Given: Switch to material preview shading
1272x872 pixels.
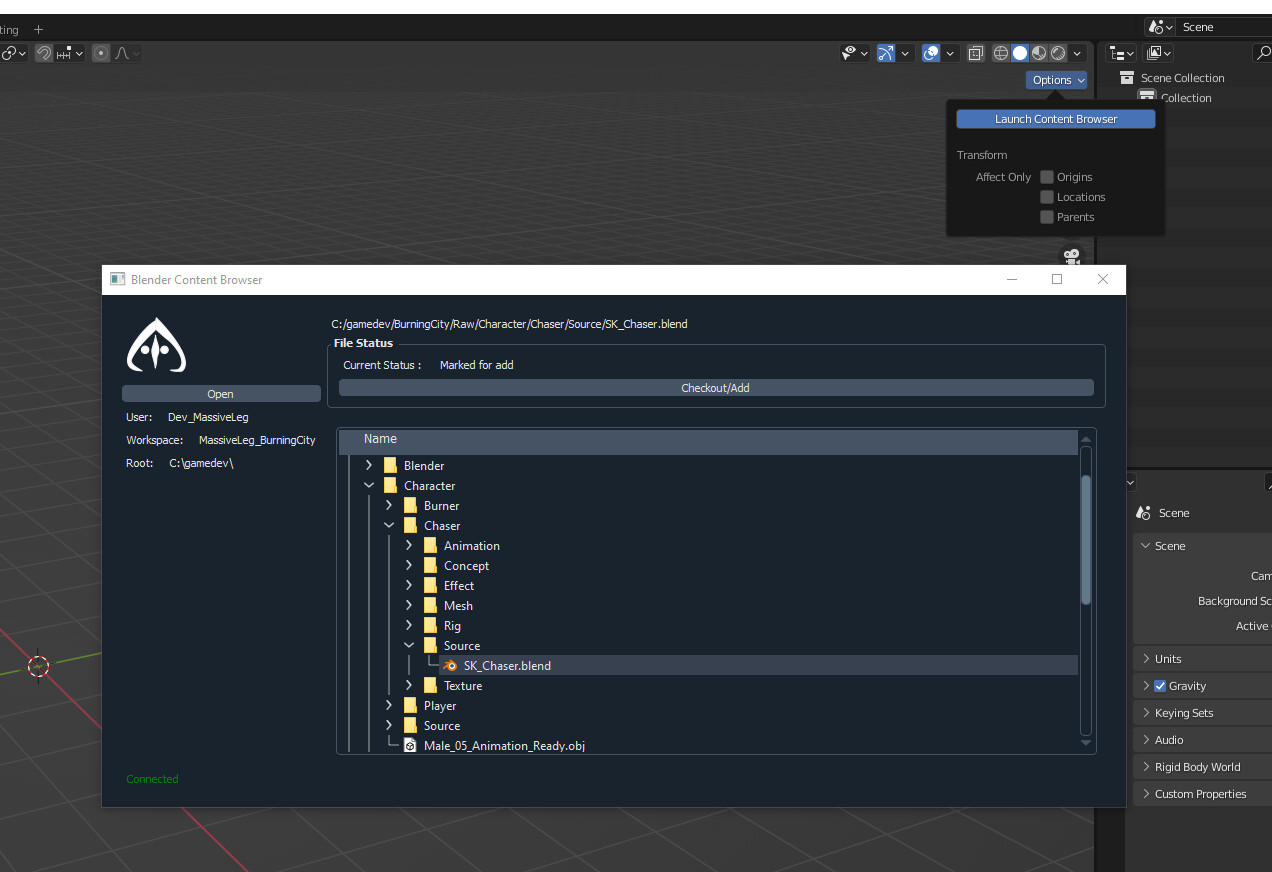Looking at the screenshot, I should click(x=1039, y=53).
